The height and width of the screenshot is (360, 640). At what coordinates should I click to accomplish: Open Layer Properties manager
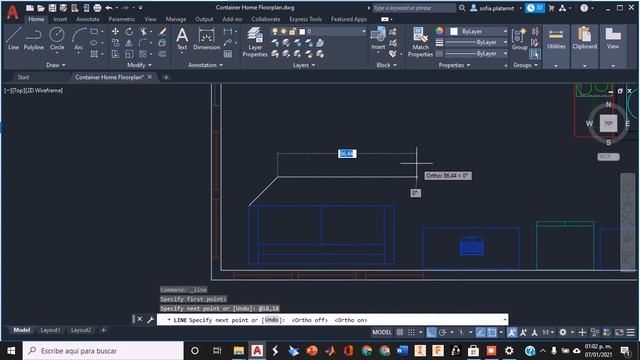(255, 42)
